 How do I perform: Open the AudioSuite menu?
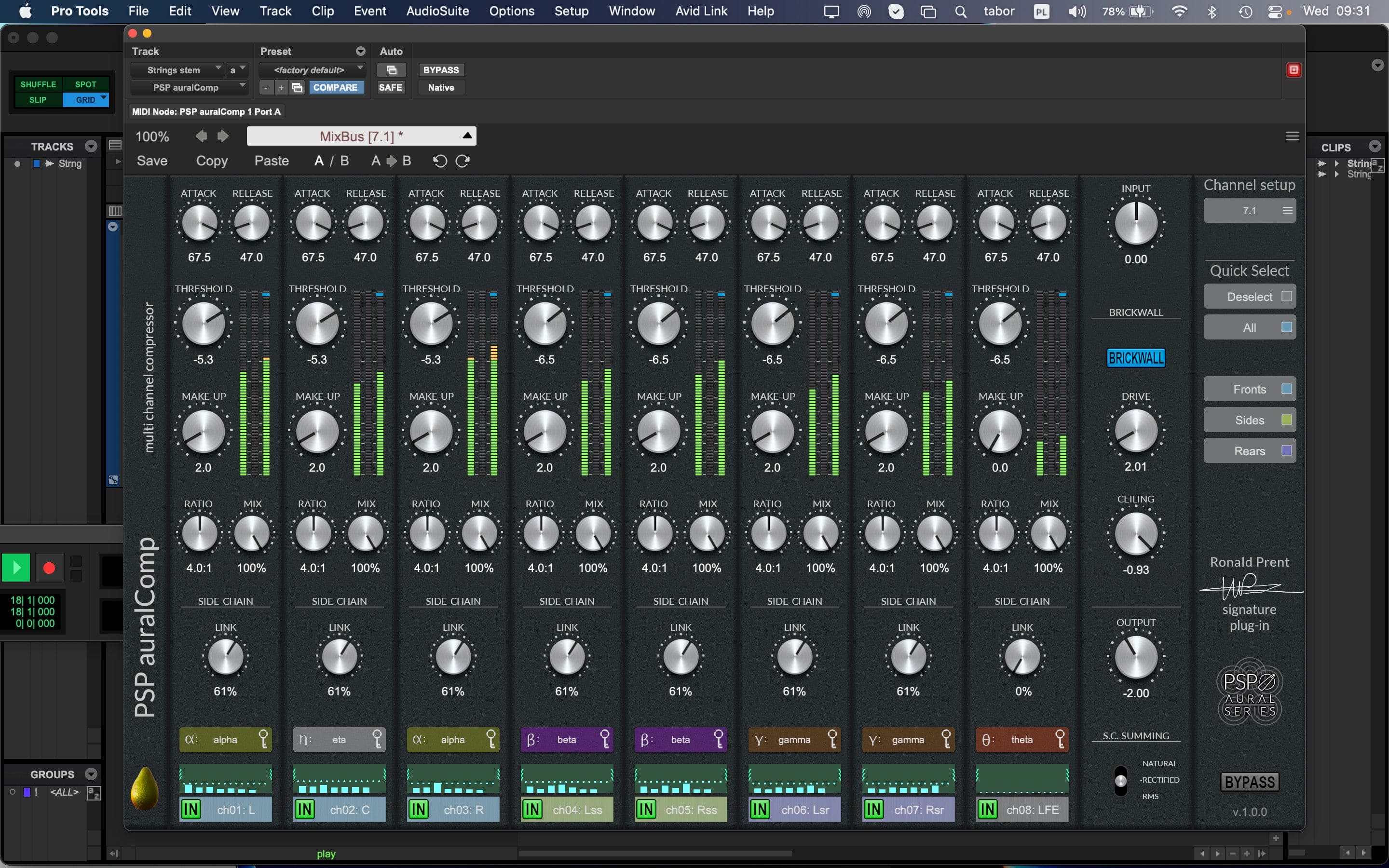(x=437, y=11)
